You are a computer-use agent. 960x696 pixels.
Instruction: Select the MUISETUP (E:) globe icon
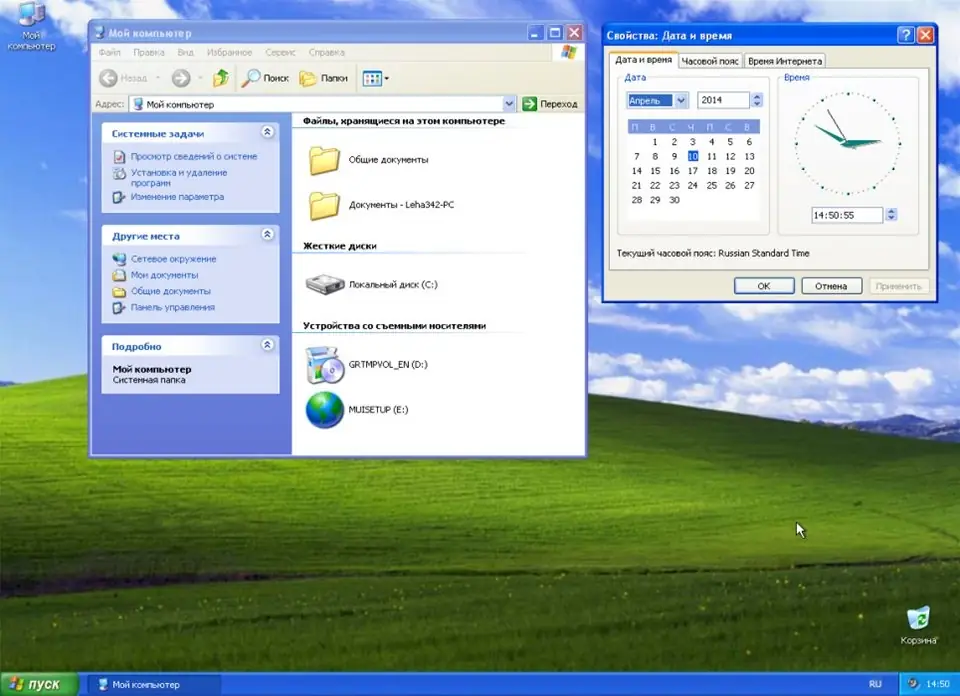324,410
